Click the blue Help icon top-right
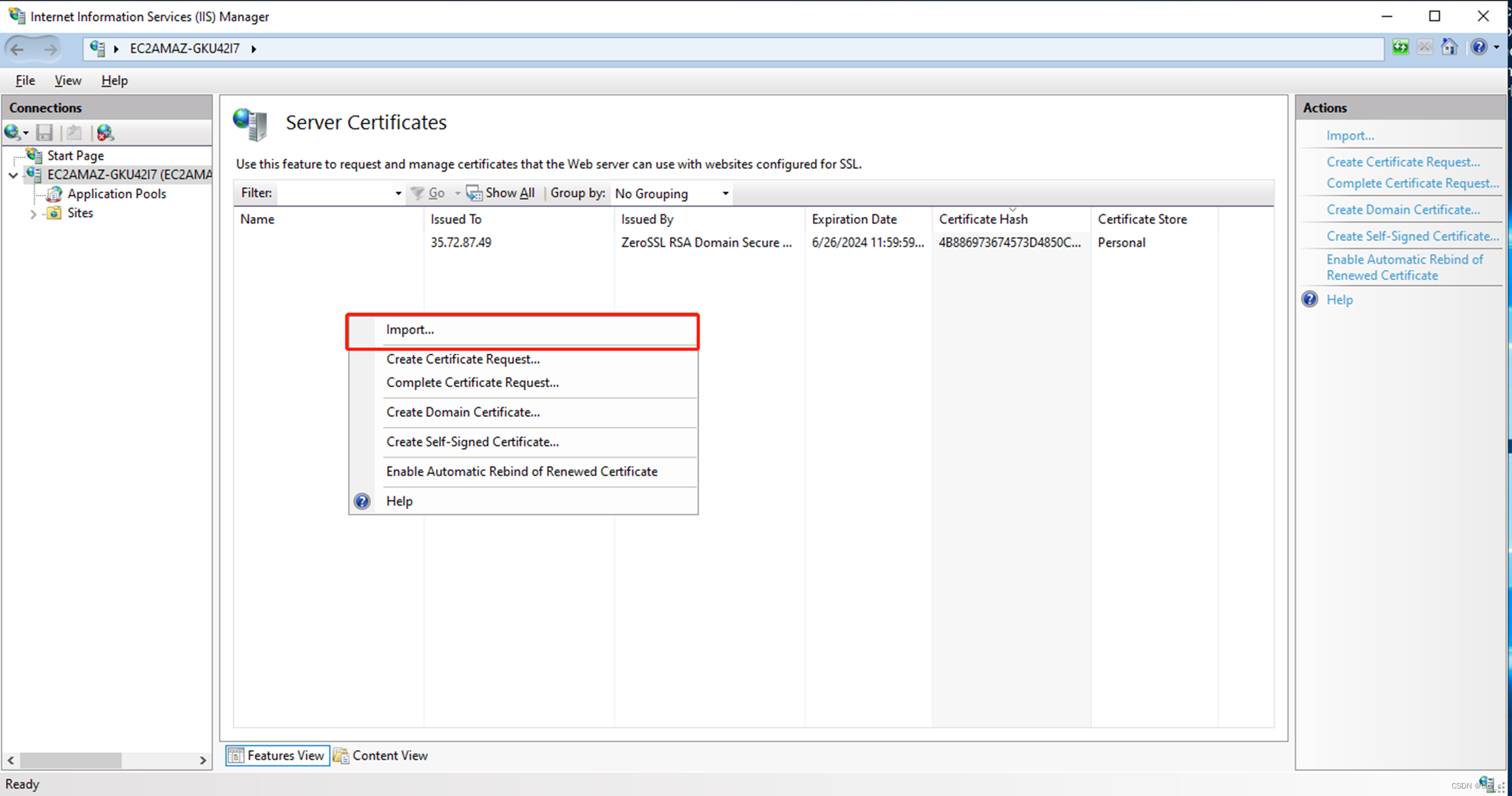The width and height of the screenshot is (1512, 796). coord(1479,47)
